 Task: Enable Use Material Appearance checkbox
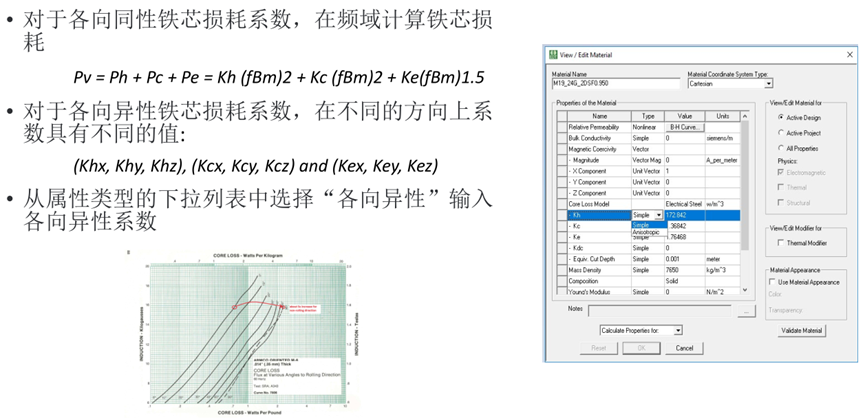pyautogui.click(x=772, y=282)
